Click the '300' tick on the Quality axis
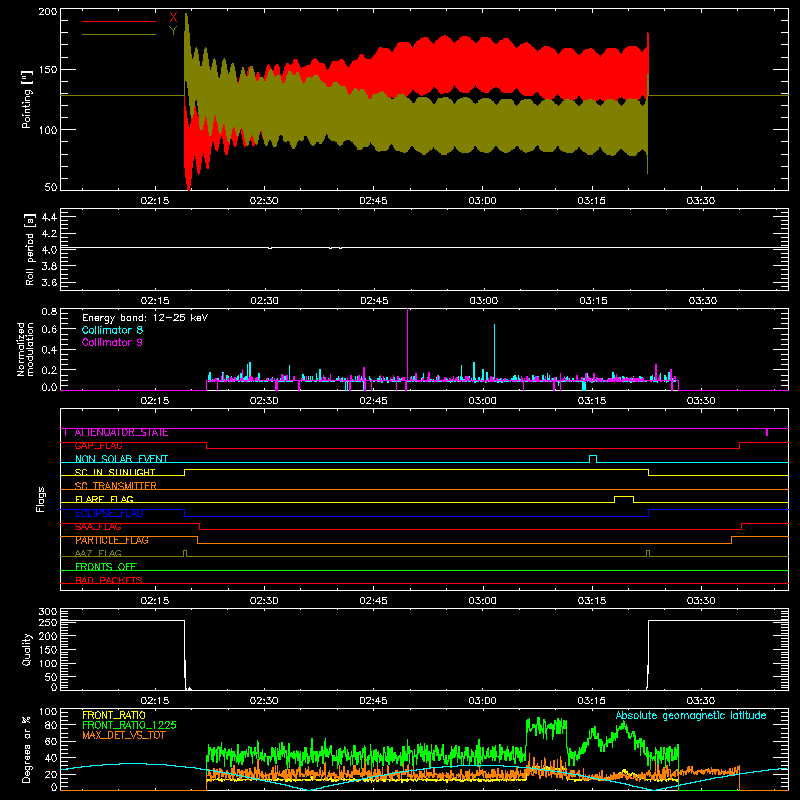Screen dimensions: 800x800 (x=48, y=612)
